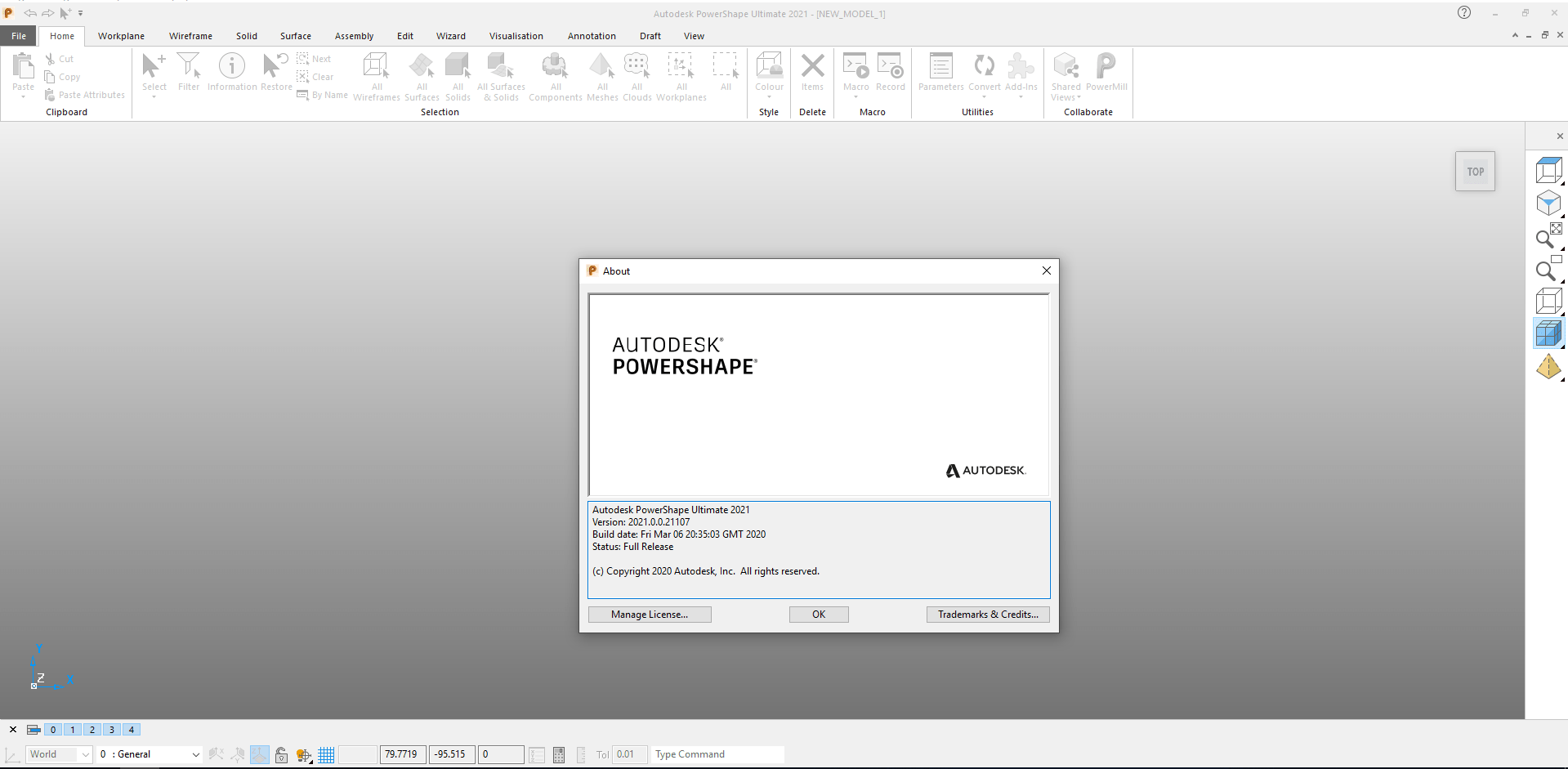Open the selection Filter tool
The width and height of the screenshot is (1568, 769).
pos(189,65)
